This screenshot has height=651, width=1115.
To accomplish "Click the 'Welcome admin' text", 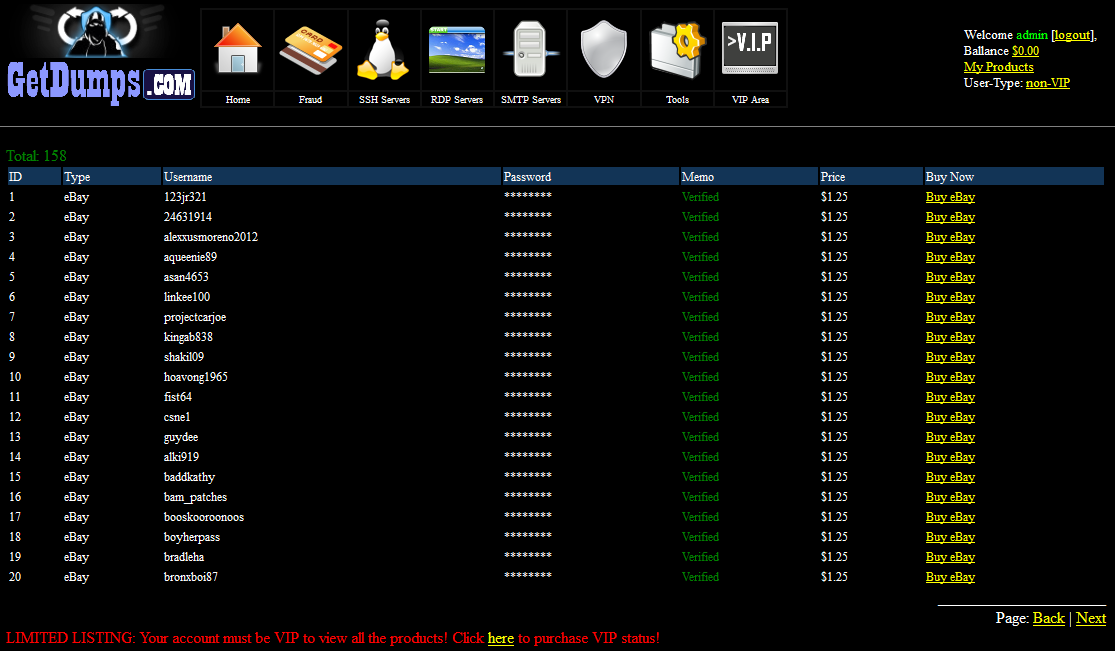I will coord(1005,35).
